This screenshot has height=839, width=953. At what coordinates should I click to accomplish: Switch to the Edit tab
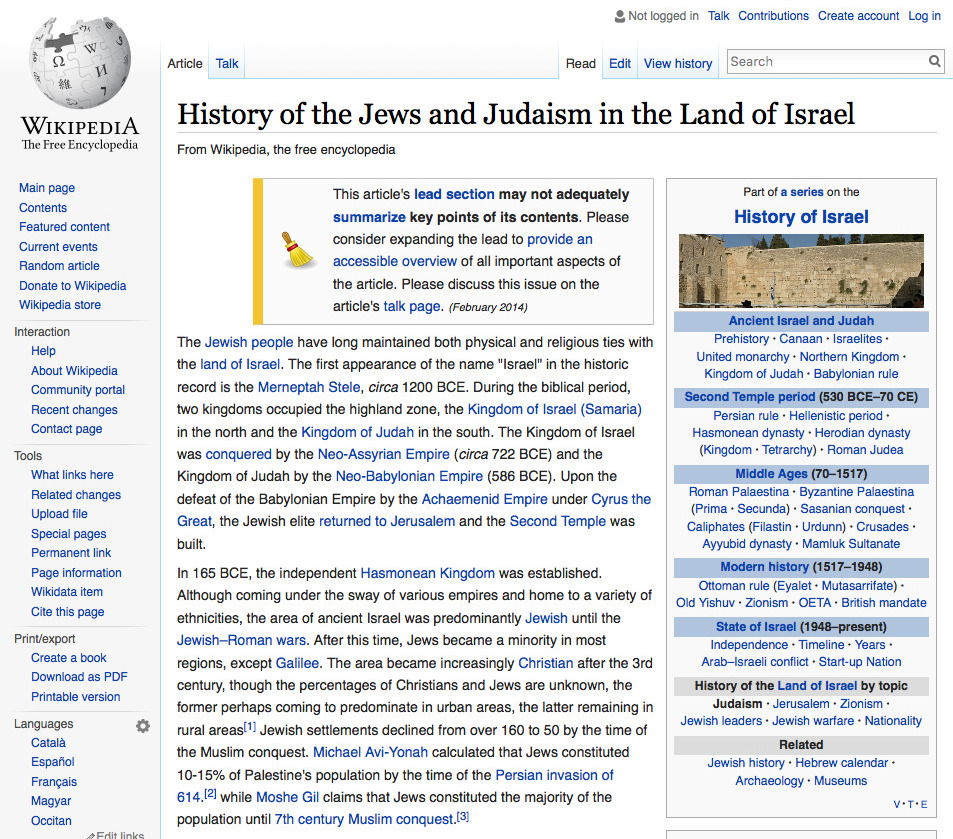pos(619,62)
